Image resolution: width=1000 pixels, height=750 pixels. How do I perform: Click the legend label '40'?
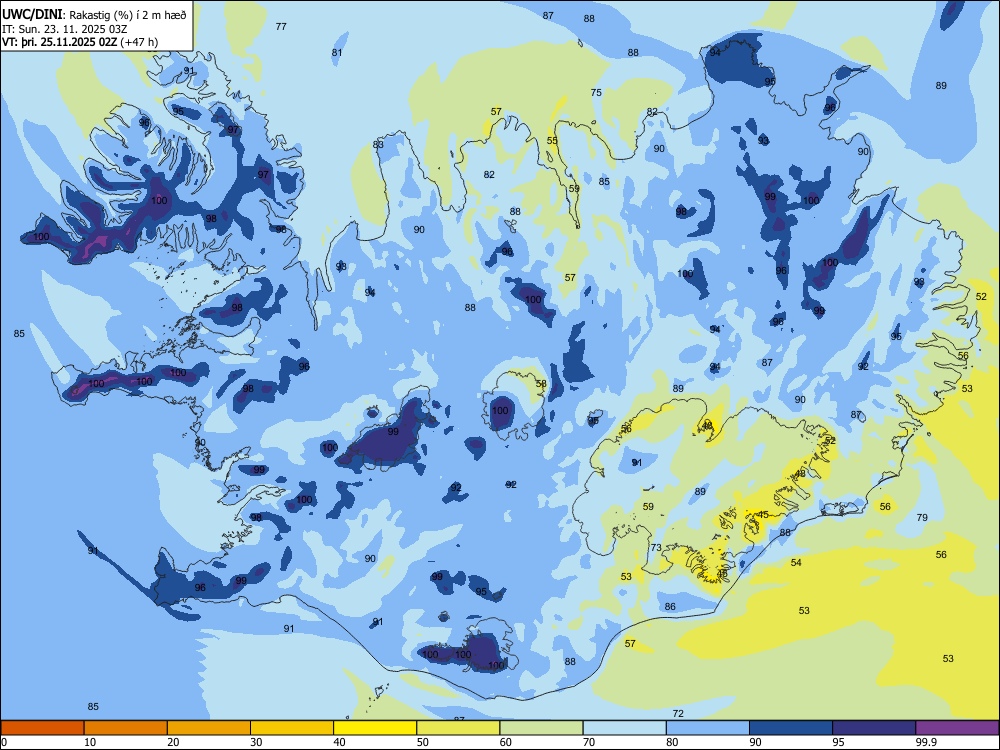339,742
